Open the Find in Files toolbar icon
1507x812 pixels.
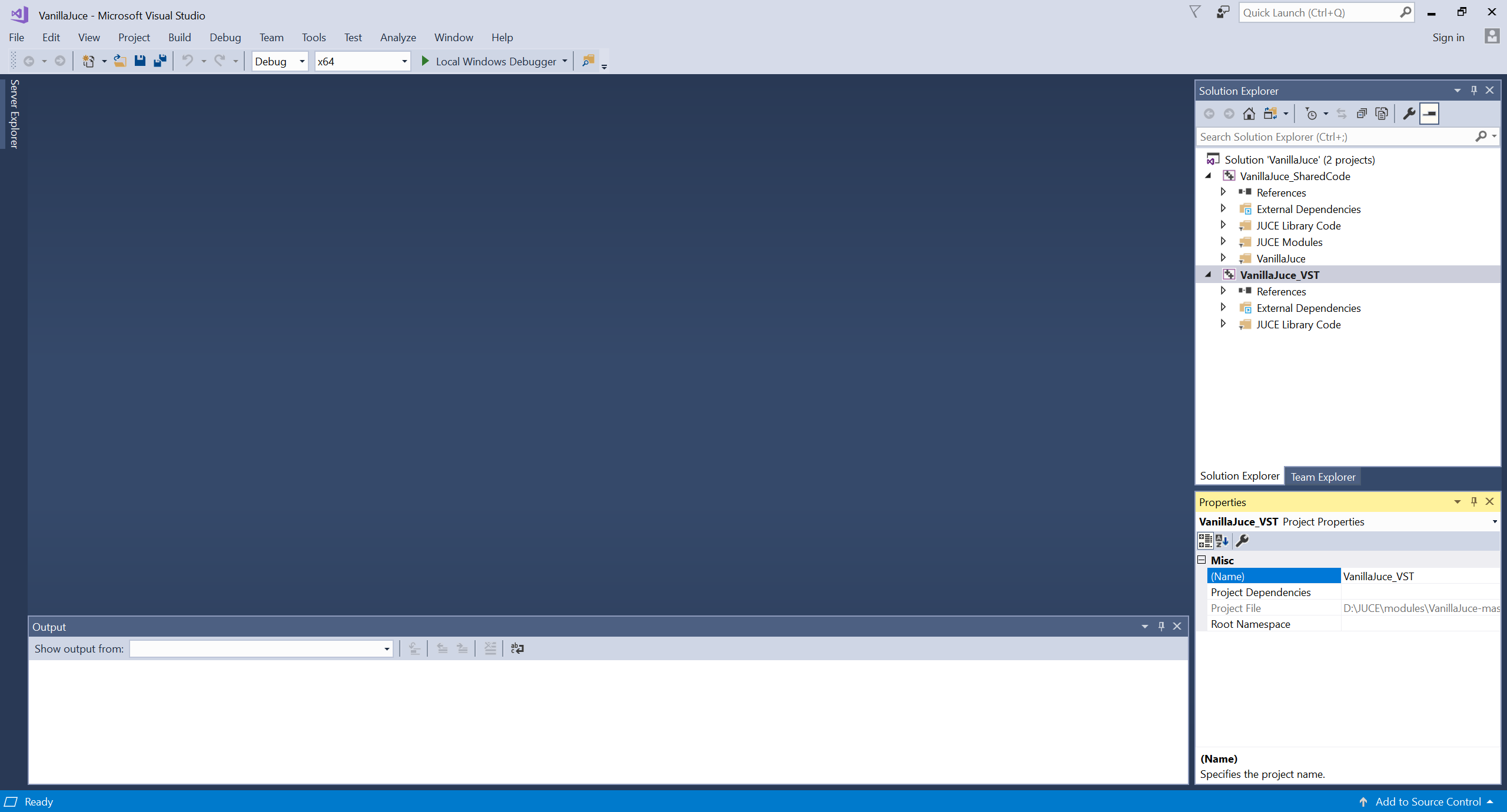(x=587, y=61)
